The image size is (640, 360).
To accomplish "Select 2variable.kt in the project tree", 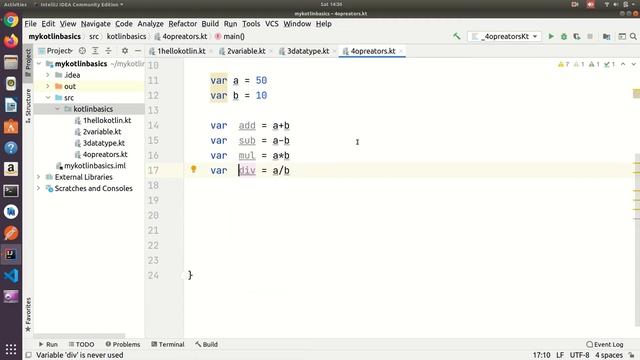I will click(x=102, y=132).
